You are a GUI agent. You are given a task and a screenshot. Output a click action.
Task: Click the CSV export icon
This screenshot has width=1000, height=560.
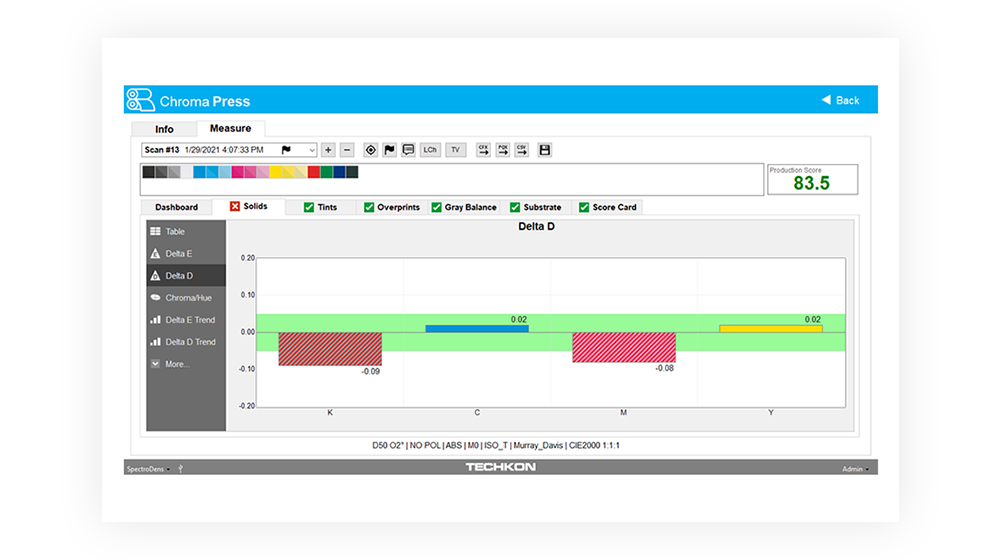point(521,150)
